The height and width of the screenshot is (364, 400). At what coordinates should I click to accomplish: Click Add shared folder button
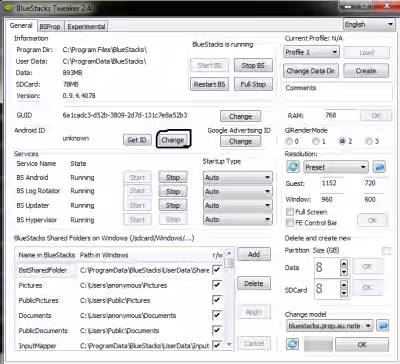pyautogui.click(x=254, y=254)
